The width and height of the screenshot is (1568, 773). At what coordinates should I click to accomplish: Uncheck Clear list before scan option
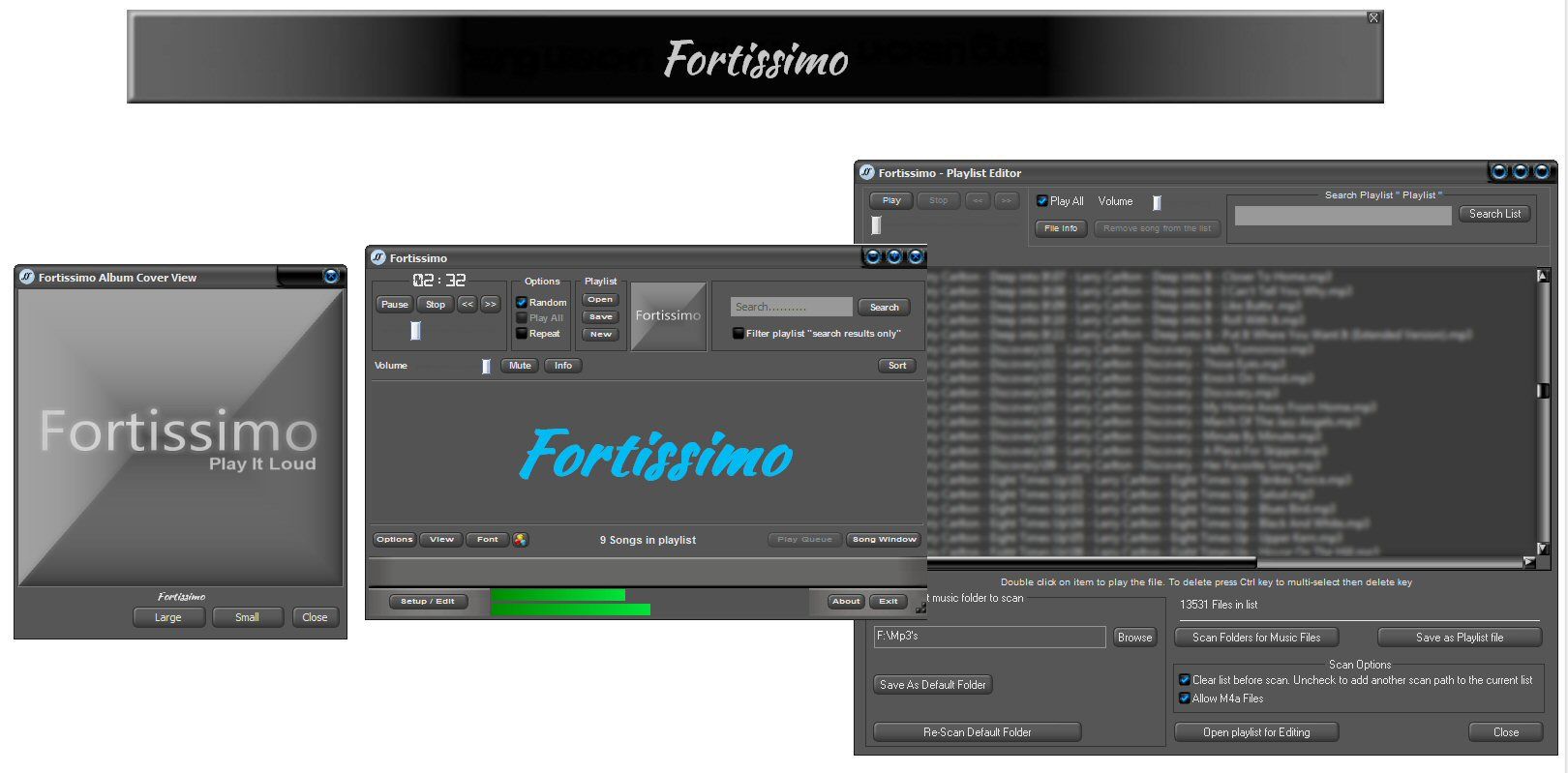(1184, 680)
